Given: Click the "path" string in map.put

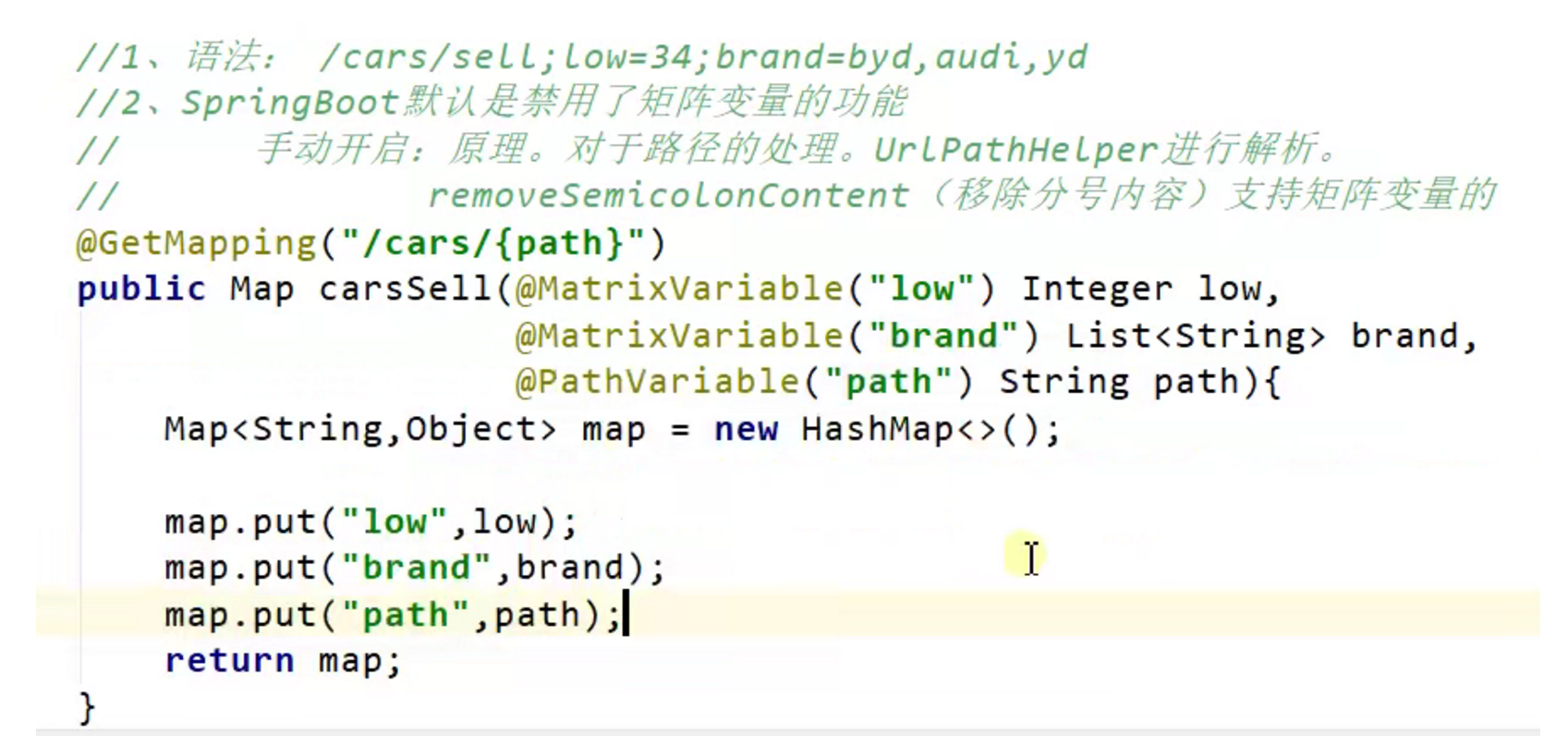Looking at the screenshot, I should (x=405, y=615).
